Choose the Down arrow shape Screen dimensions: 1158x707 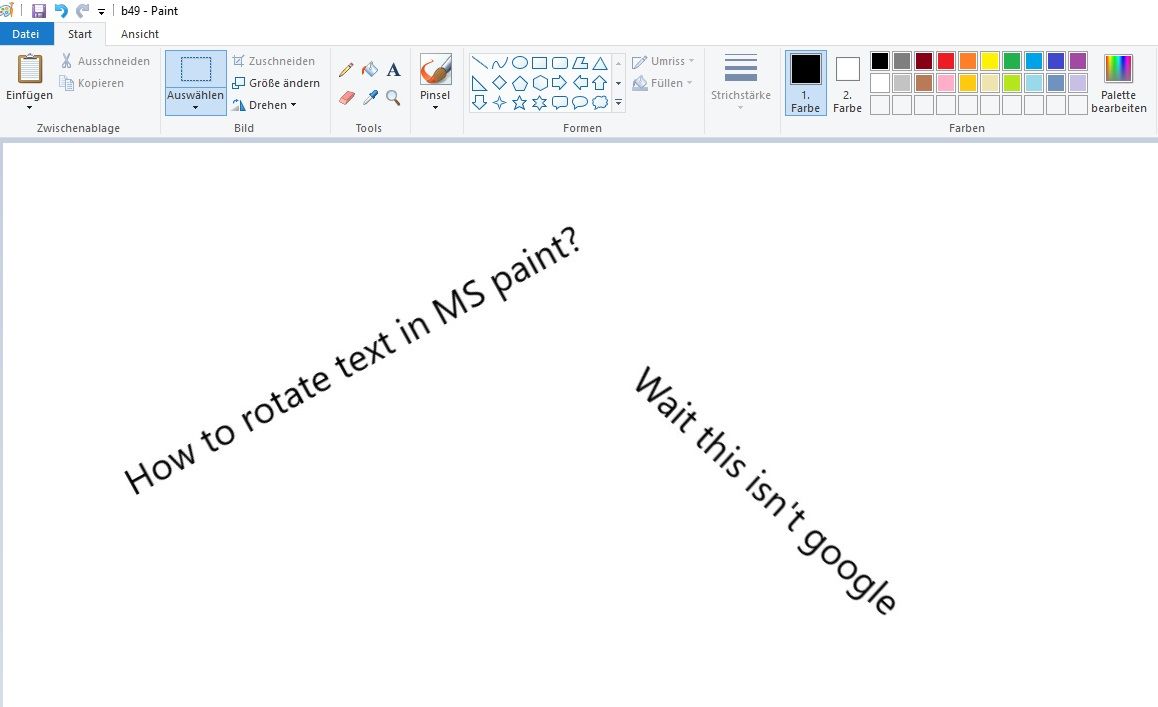pyautogui.click(x=479, y=102)
